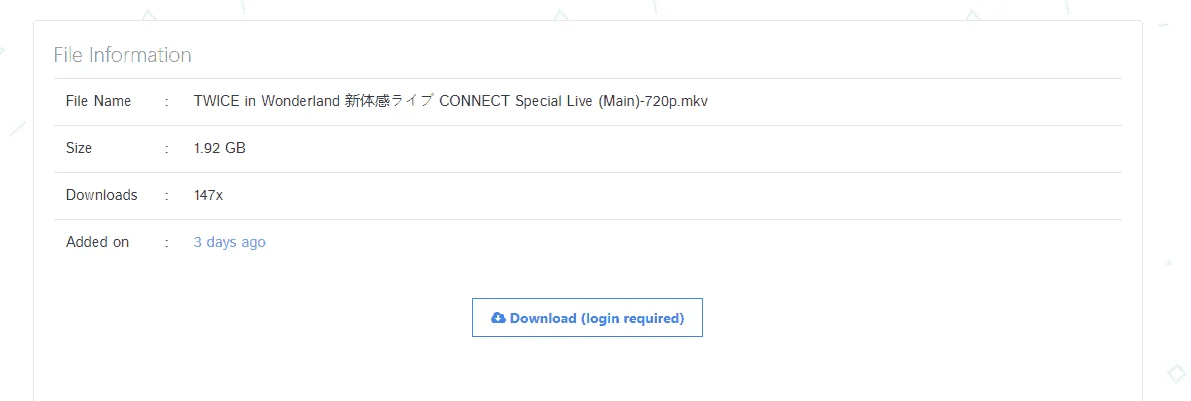Click the diamond outline decoration at bottom right
Screen dimensions: 1191x401
tap(1176, 374)
